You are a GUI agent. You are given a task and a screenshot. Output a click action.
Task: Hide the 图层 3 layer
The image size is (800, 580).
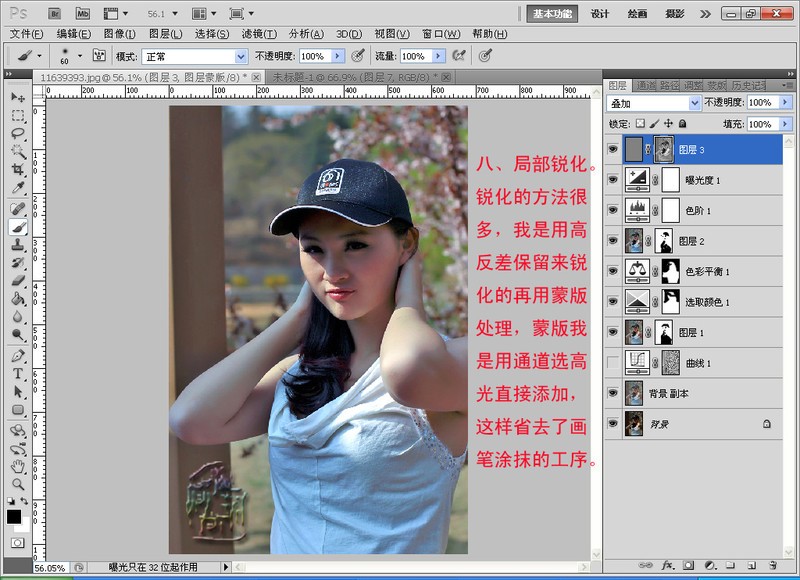[614, 148]
